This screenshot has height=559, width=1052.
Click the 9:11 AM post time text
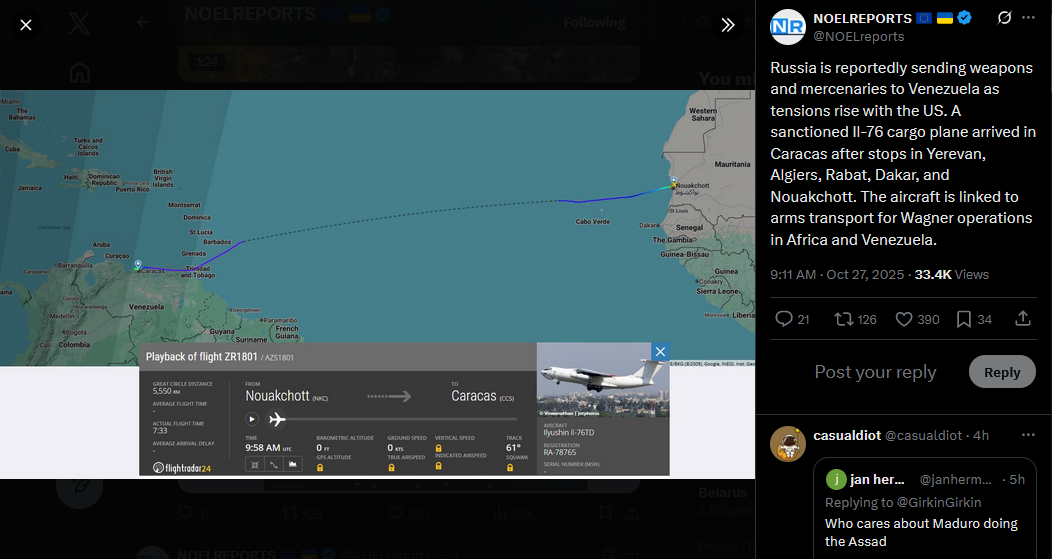(x=793, y=274)
